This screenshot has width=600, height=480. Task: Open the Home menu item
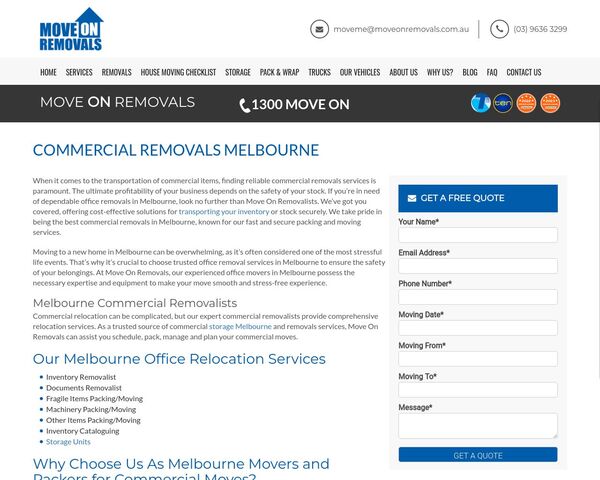tap(48, 72)
